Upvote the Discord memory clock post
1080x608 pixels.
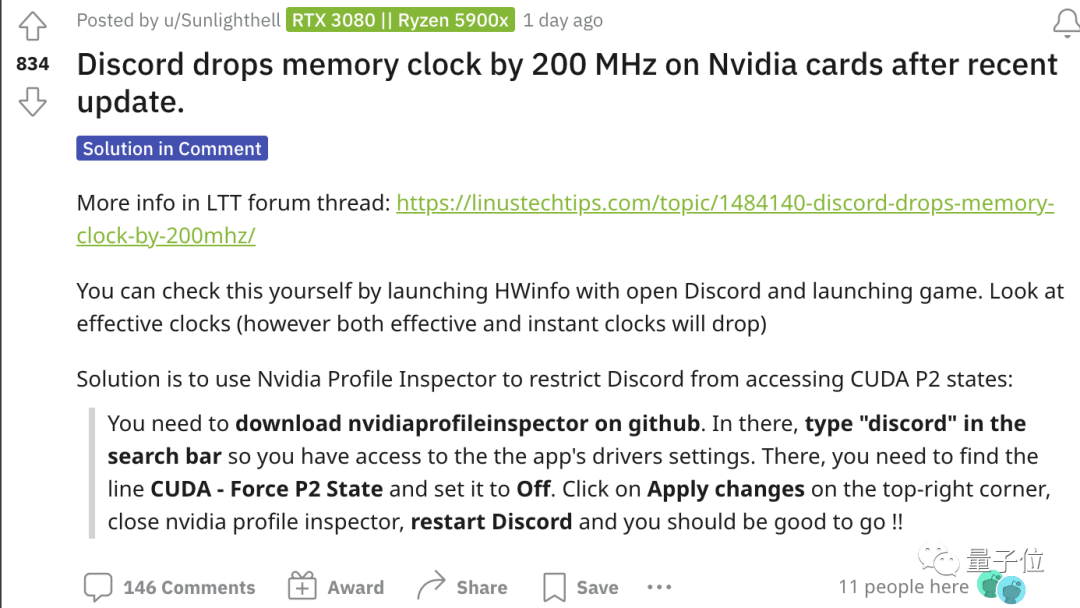click(32, 26)
